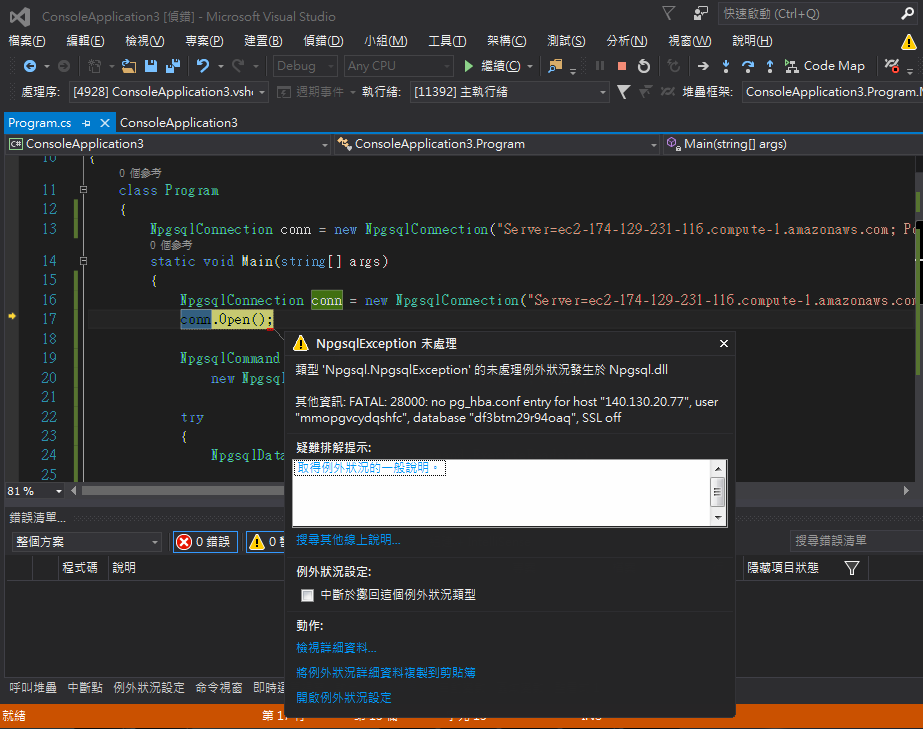Click the Open File folder icon

(x=129, y=66)
